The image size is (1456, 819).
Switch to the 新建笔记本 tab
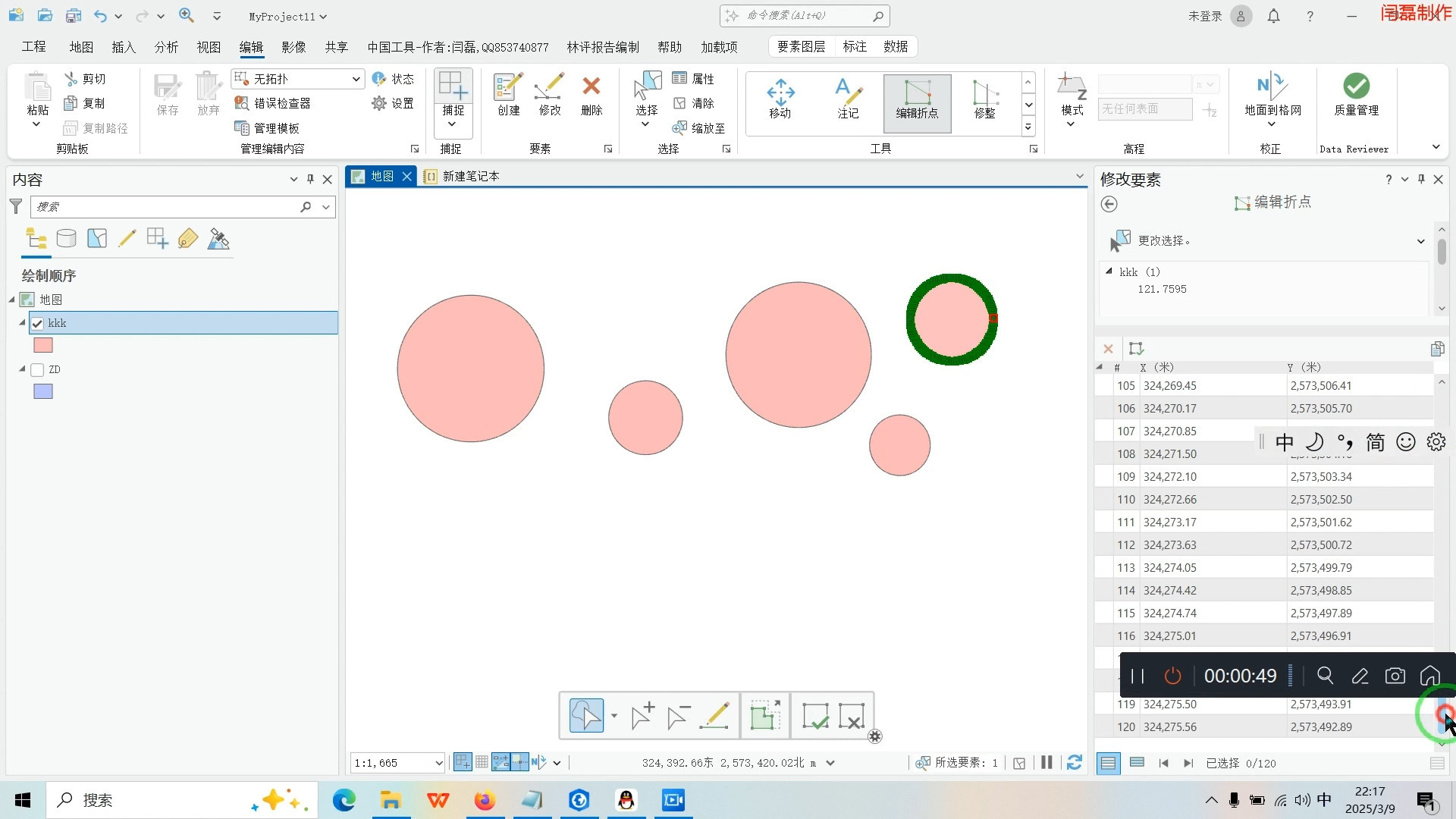click(470, 177)
